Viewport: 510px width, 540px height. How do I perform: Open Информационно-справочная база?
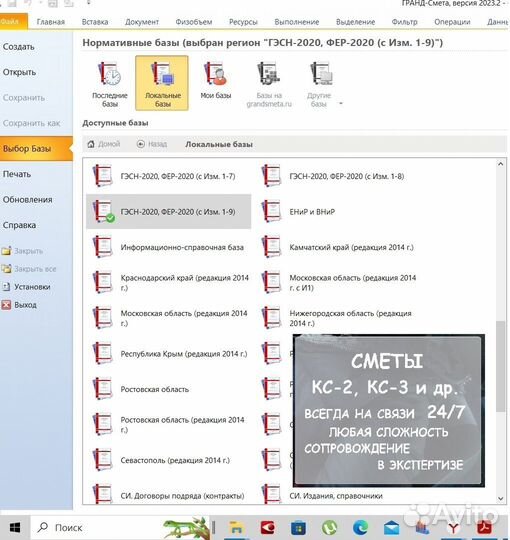[x=169, y=247]
